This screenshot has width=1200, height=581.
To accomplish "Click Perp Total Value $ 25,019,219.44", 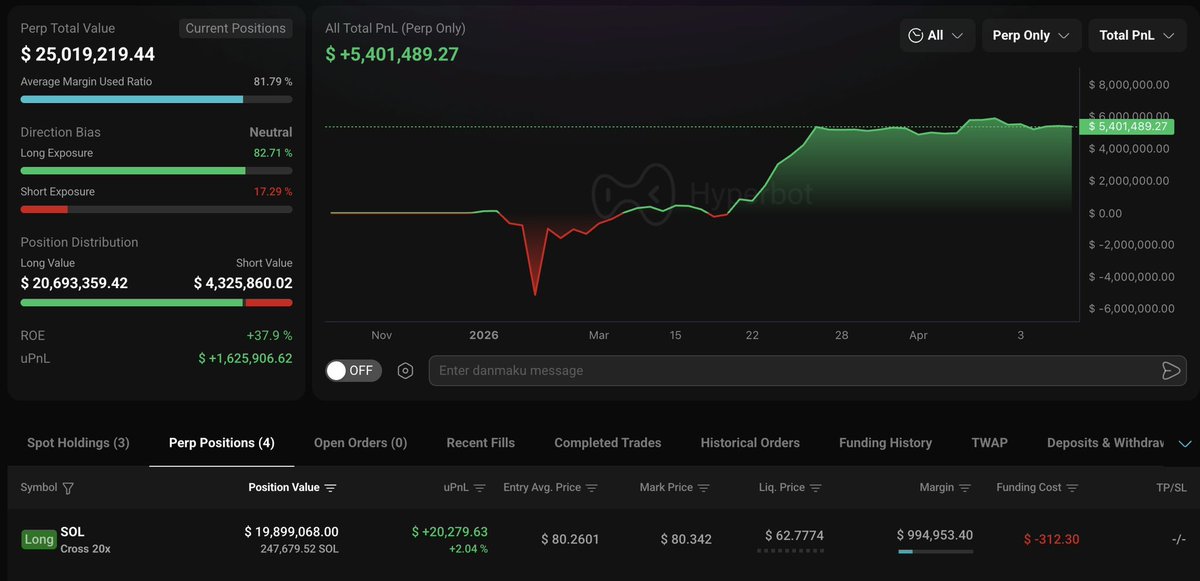I will tap(88, 54).
